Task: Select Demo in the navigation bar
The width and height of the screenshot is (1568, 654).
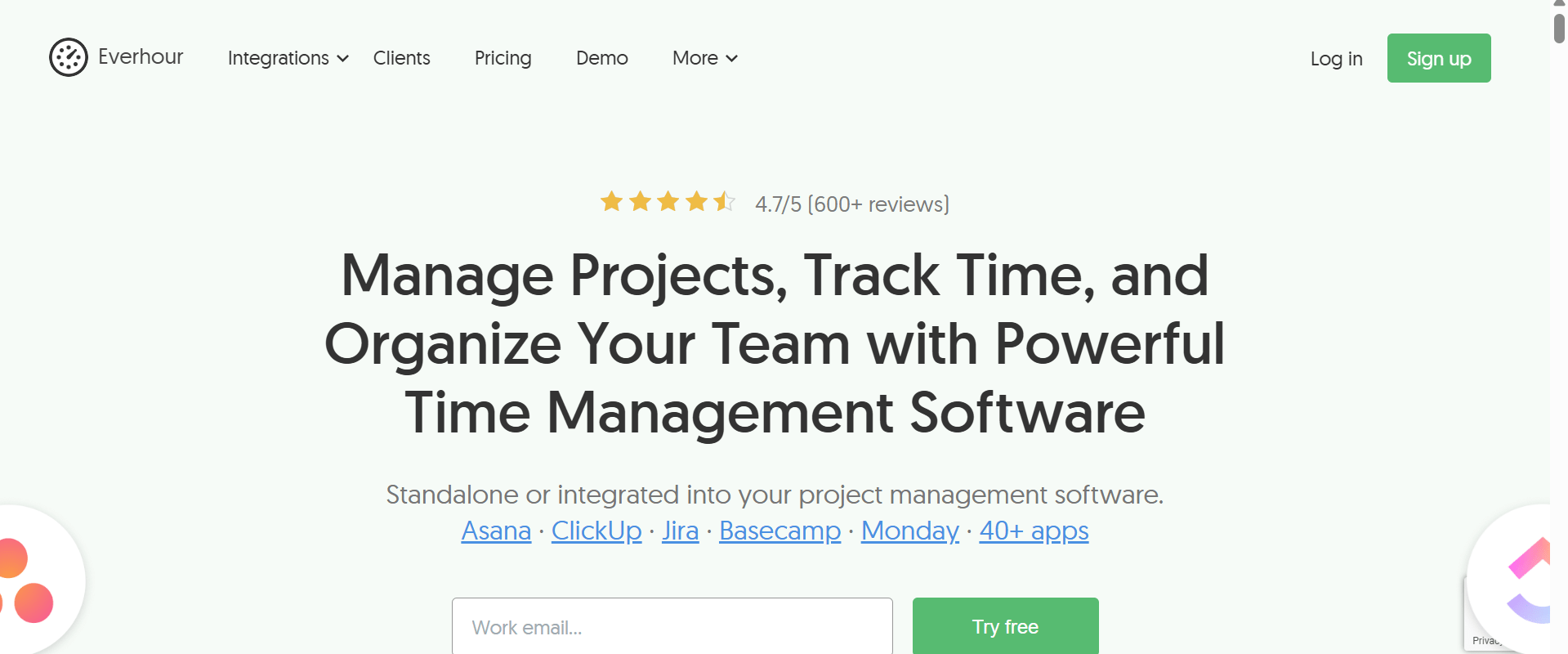Action: [601, 58]
